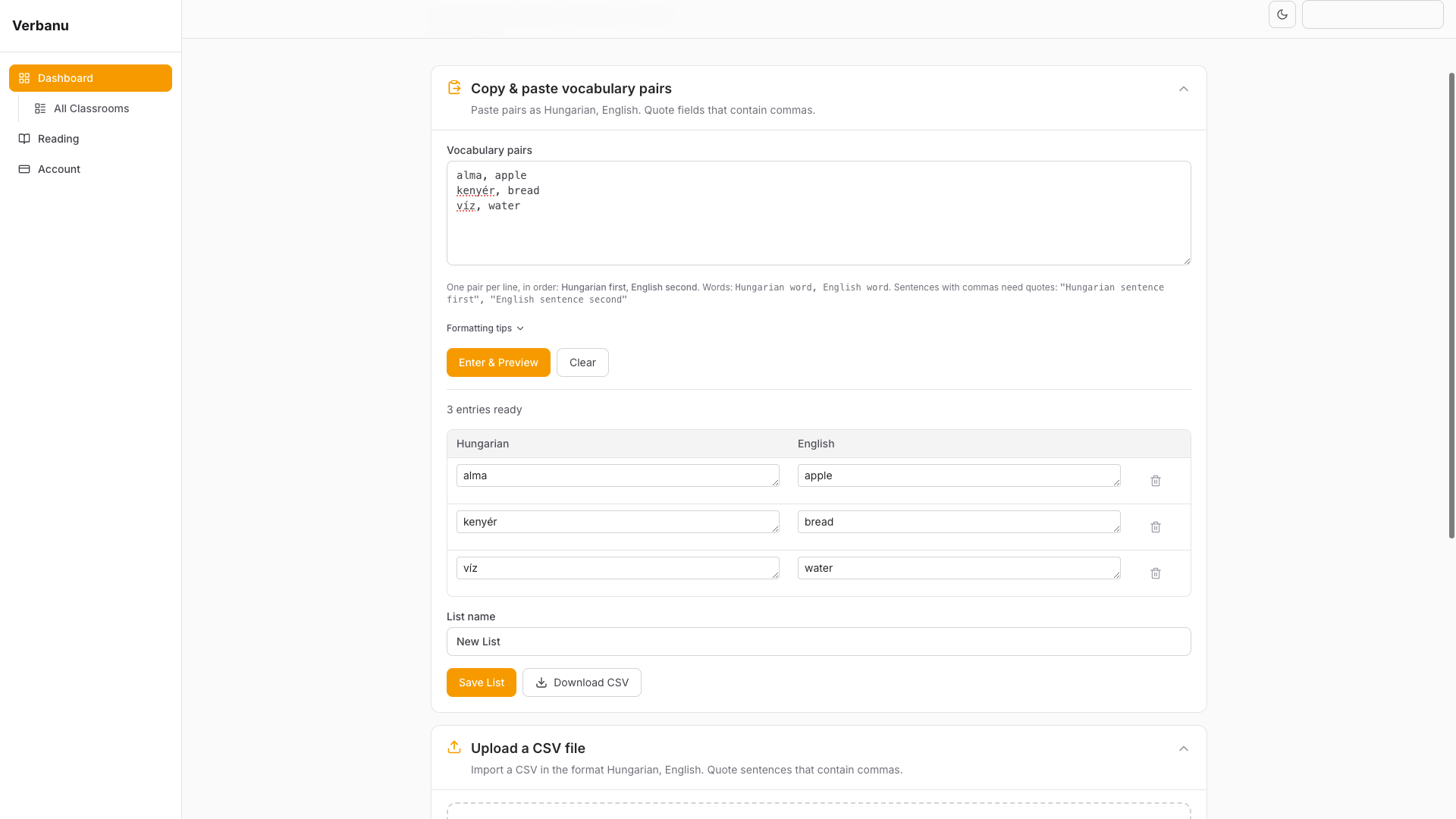This screenshot has height=819, width=1456.
Task: Click the Hungarian column header
Action: [x=482, y=444]
